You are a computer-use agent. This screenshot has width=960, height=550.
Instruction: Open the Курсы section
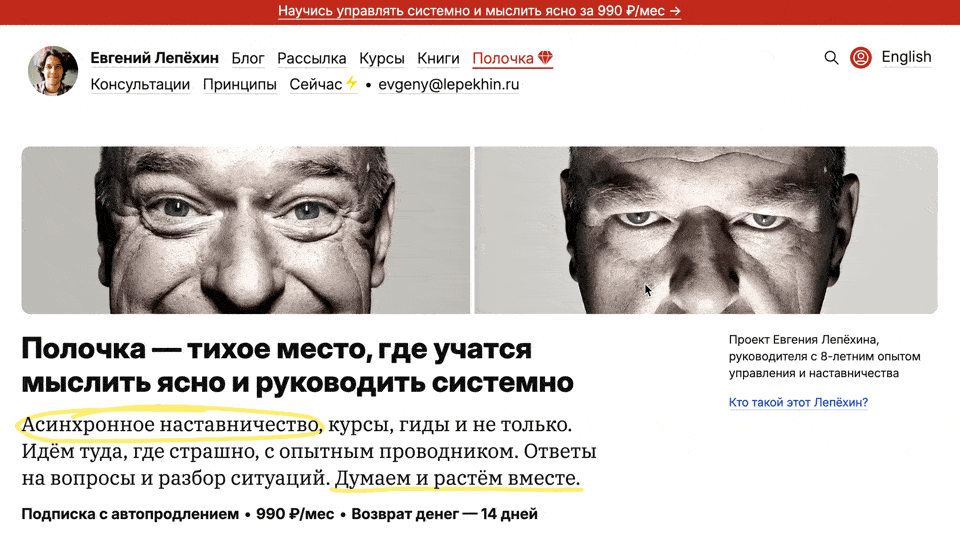pos(381,58)
